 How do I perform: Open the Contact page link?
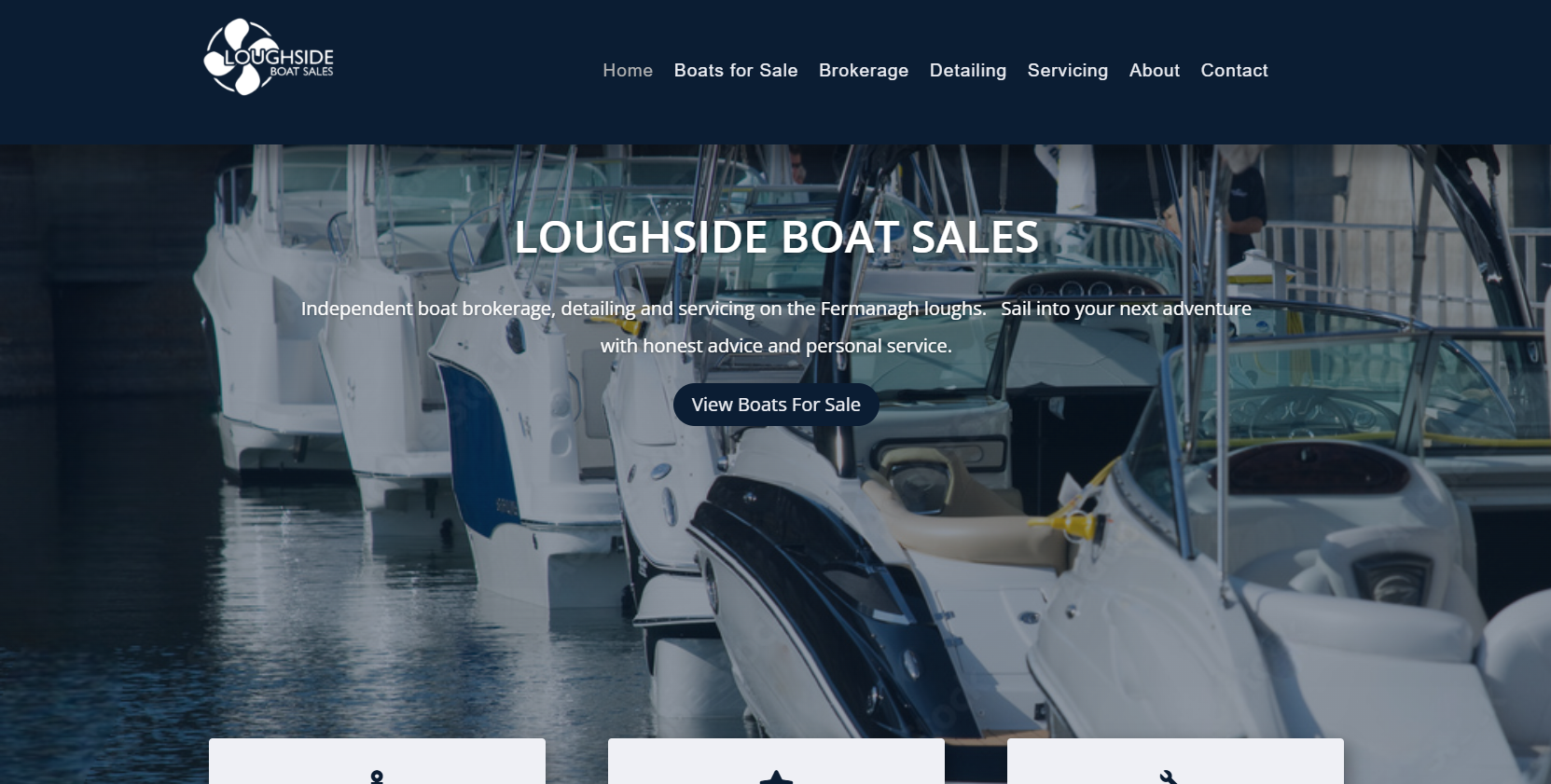(1234, 70)
